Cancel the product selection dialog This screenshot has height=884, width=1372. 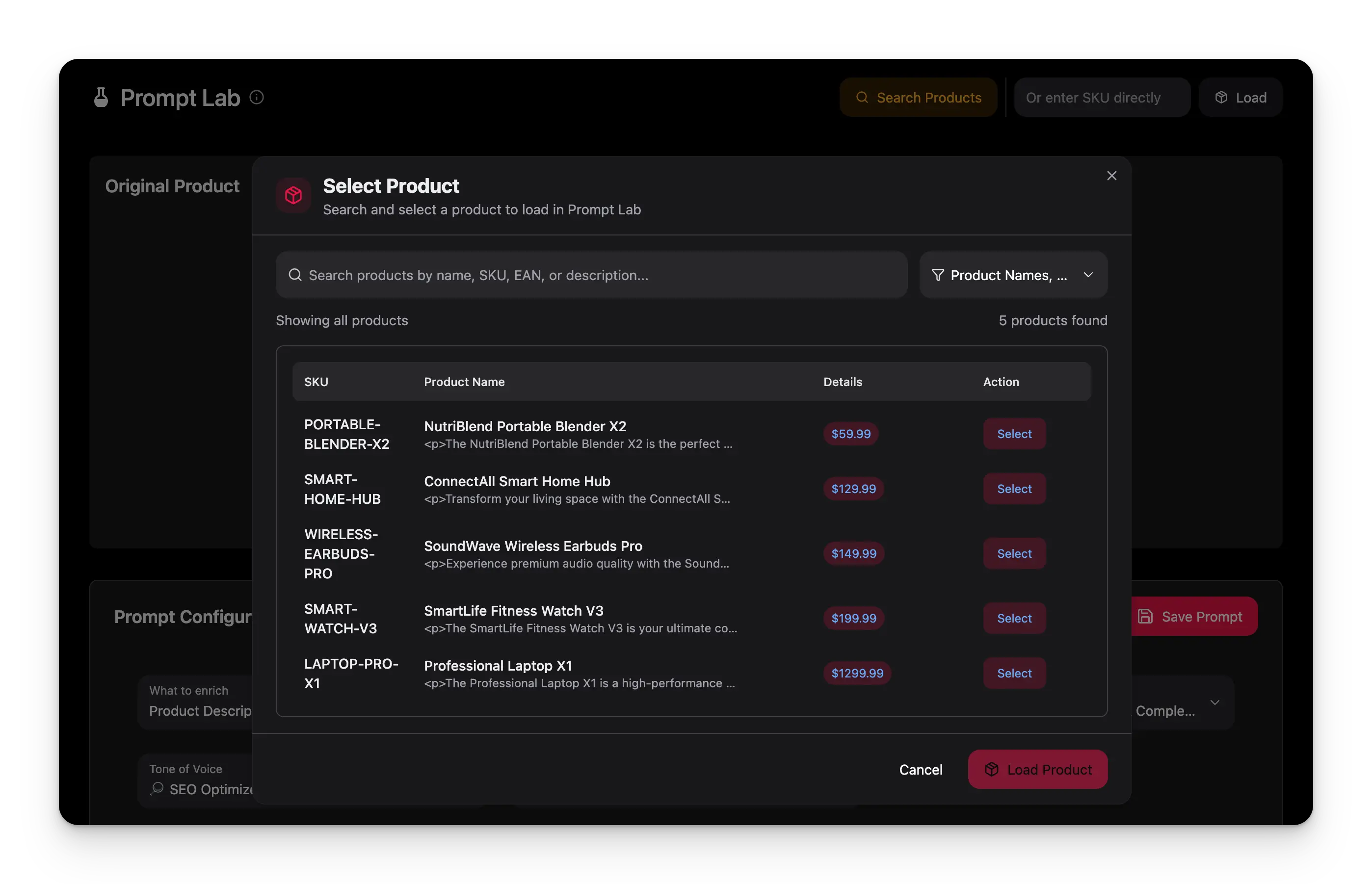coord(921,769)
